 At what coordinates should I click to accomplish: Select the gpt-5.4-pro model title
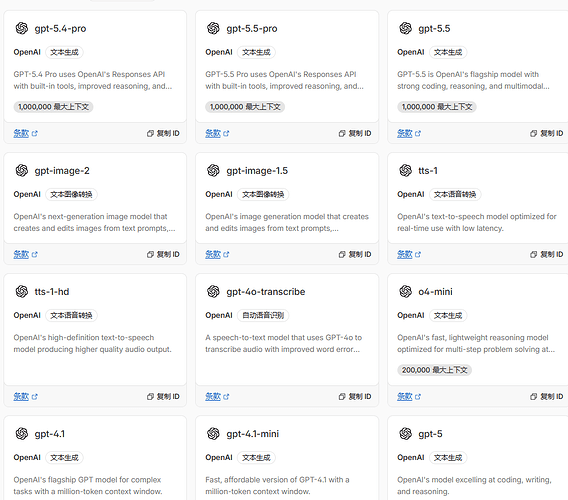pos(60,29)
